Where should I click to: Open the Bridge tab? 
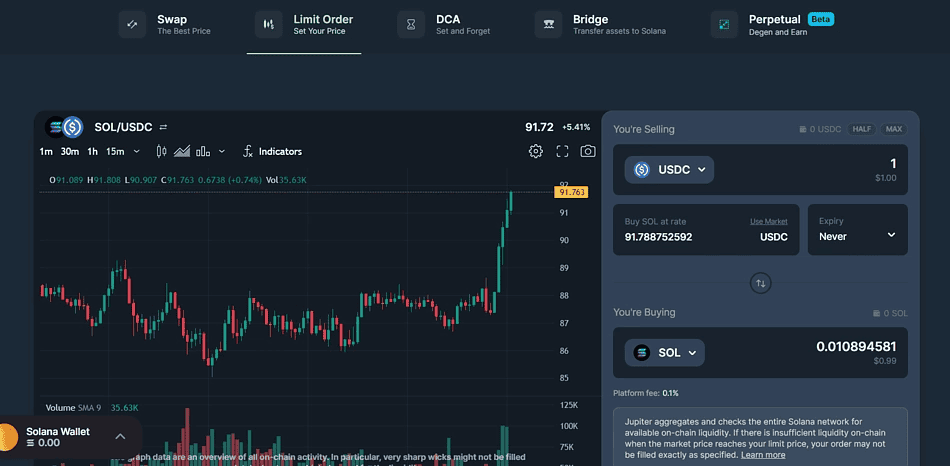(x=600, y=24)
